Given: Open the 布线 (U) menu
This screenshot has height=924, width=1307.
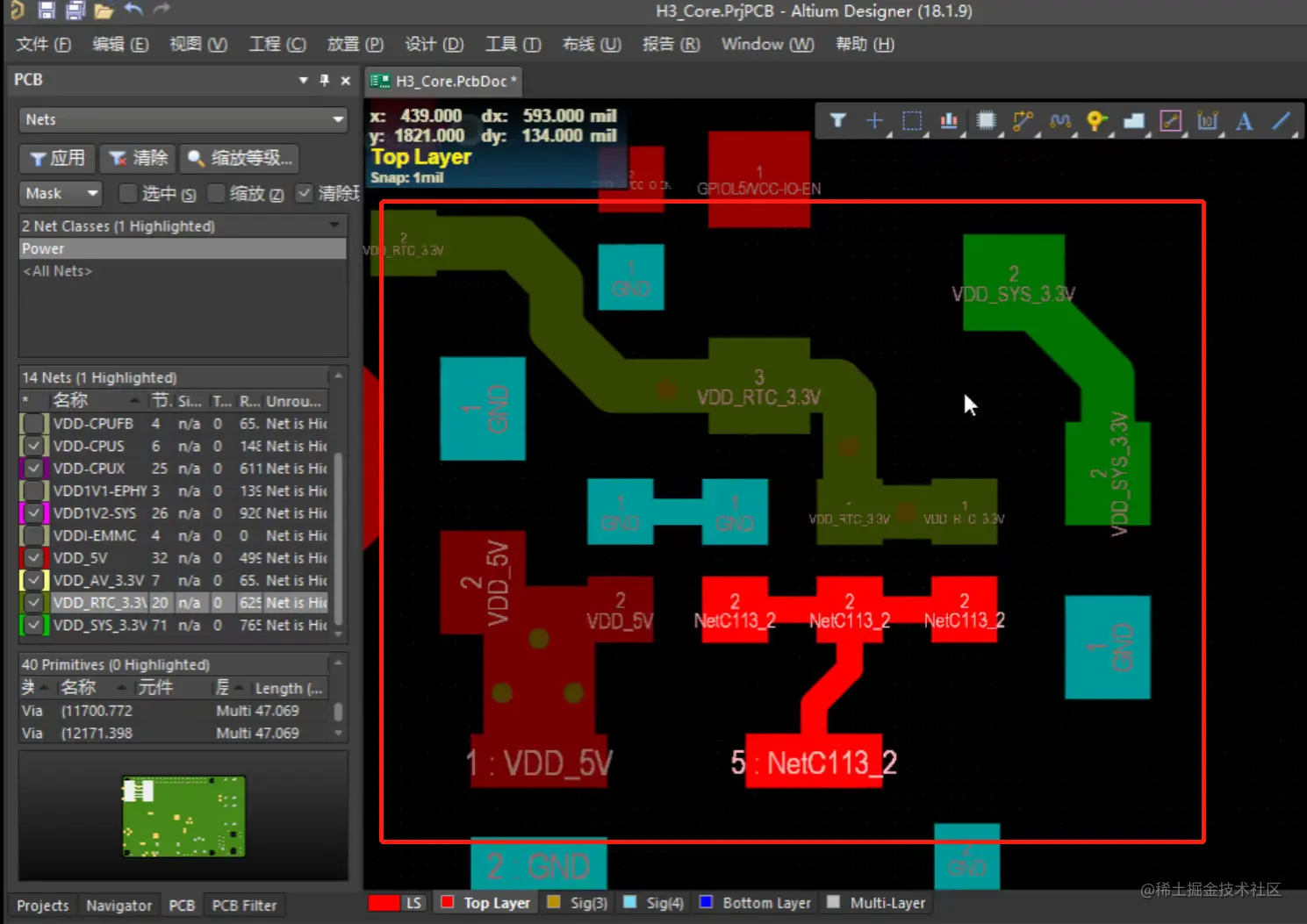Looking at the screenshot, I should (592, 44).
